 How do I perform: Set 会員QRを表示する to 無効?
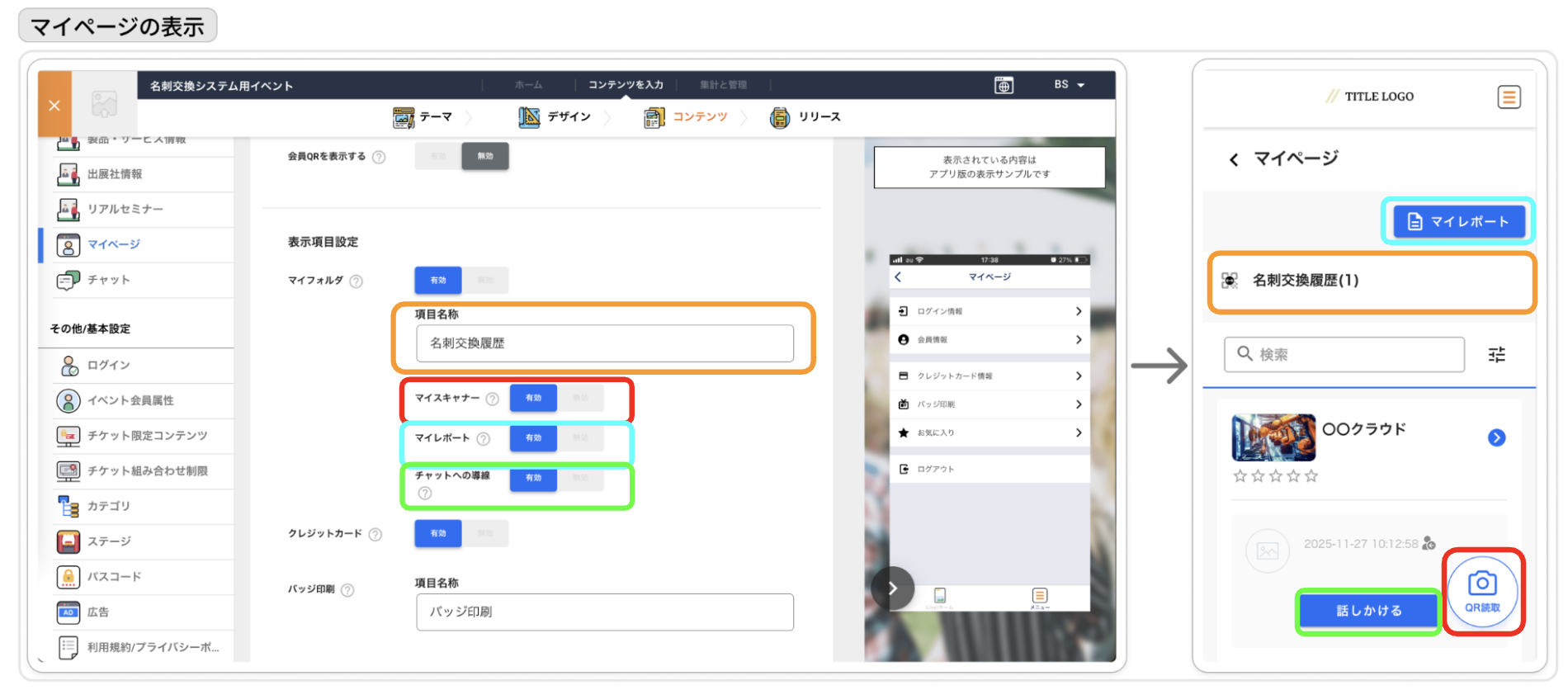(485, 156)
